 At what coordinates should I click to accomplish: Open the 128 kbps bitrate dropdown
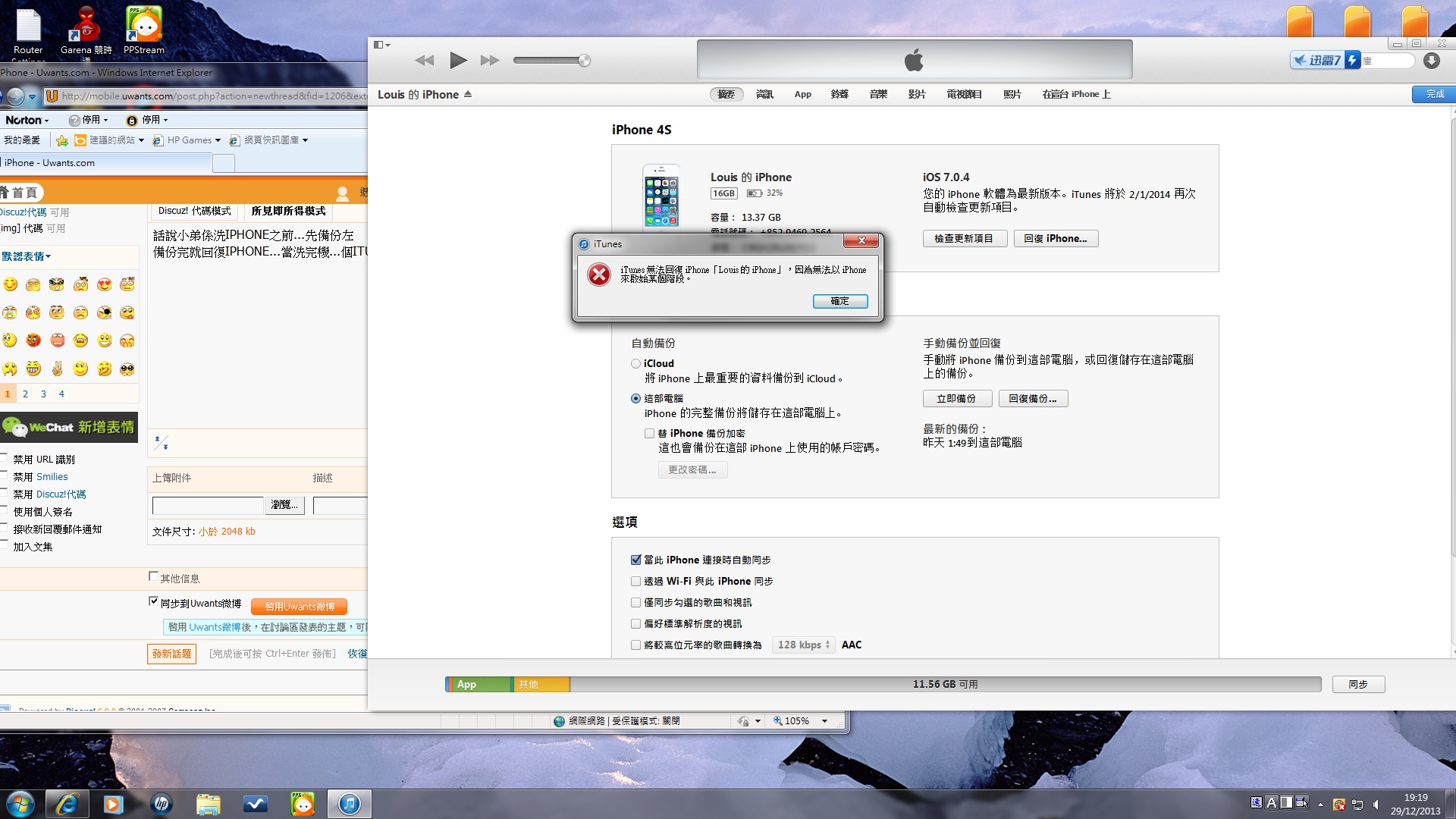[x=804, y=645]
